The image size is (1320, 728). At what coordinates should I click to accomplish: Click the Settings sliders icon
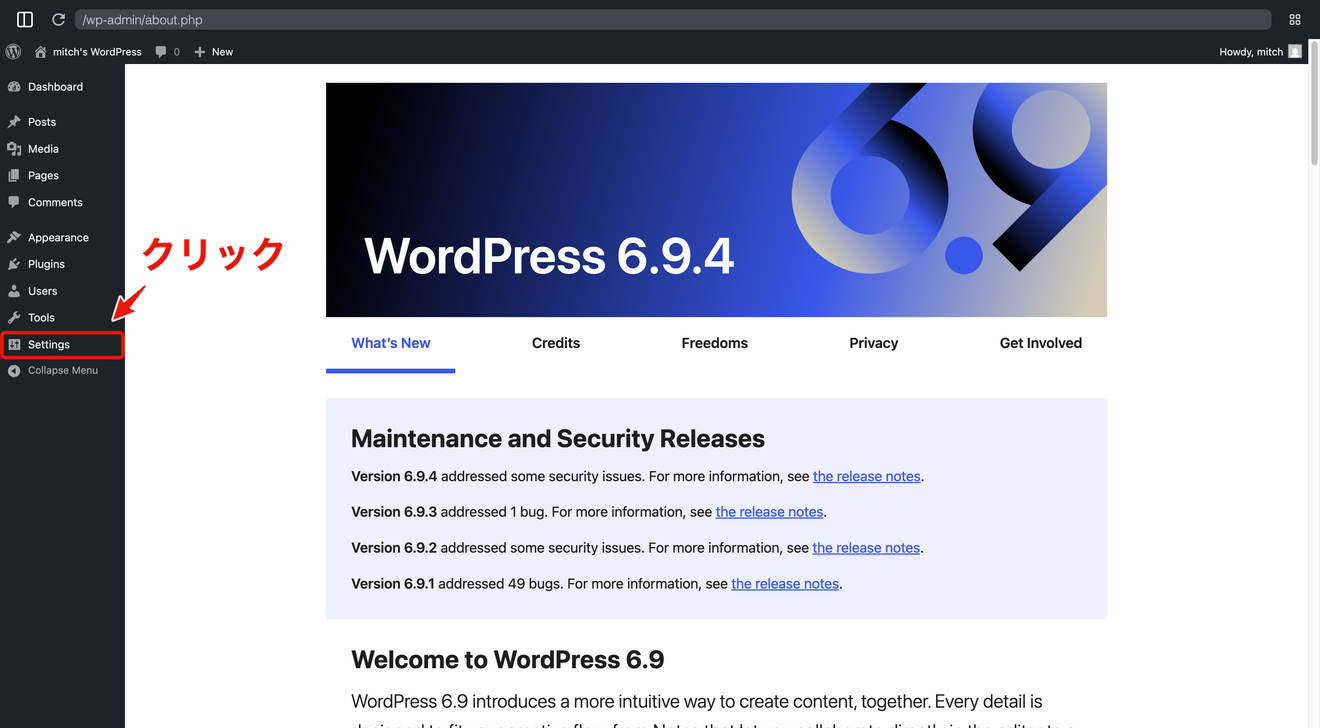point(14,344)
